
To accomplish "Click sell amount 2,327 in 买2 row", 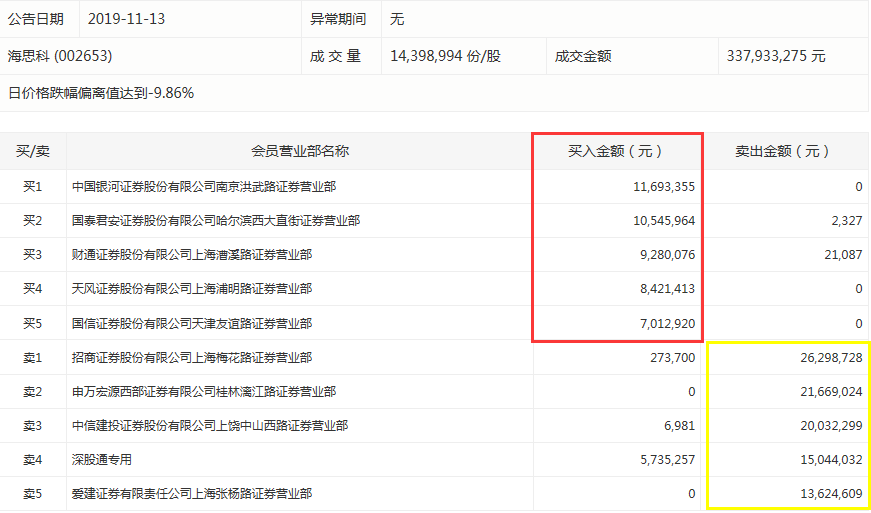I will point(848,221).
